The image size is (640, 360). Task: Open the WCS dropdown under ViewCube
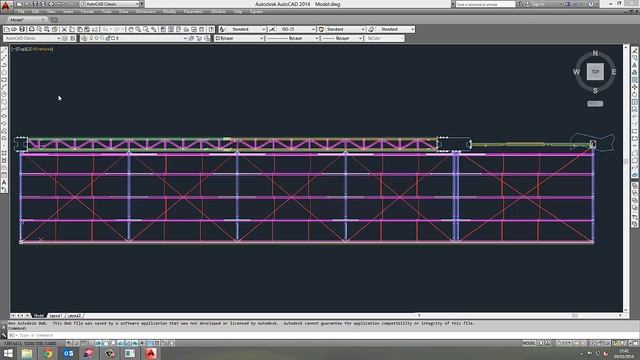[x=595, y=104]
